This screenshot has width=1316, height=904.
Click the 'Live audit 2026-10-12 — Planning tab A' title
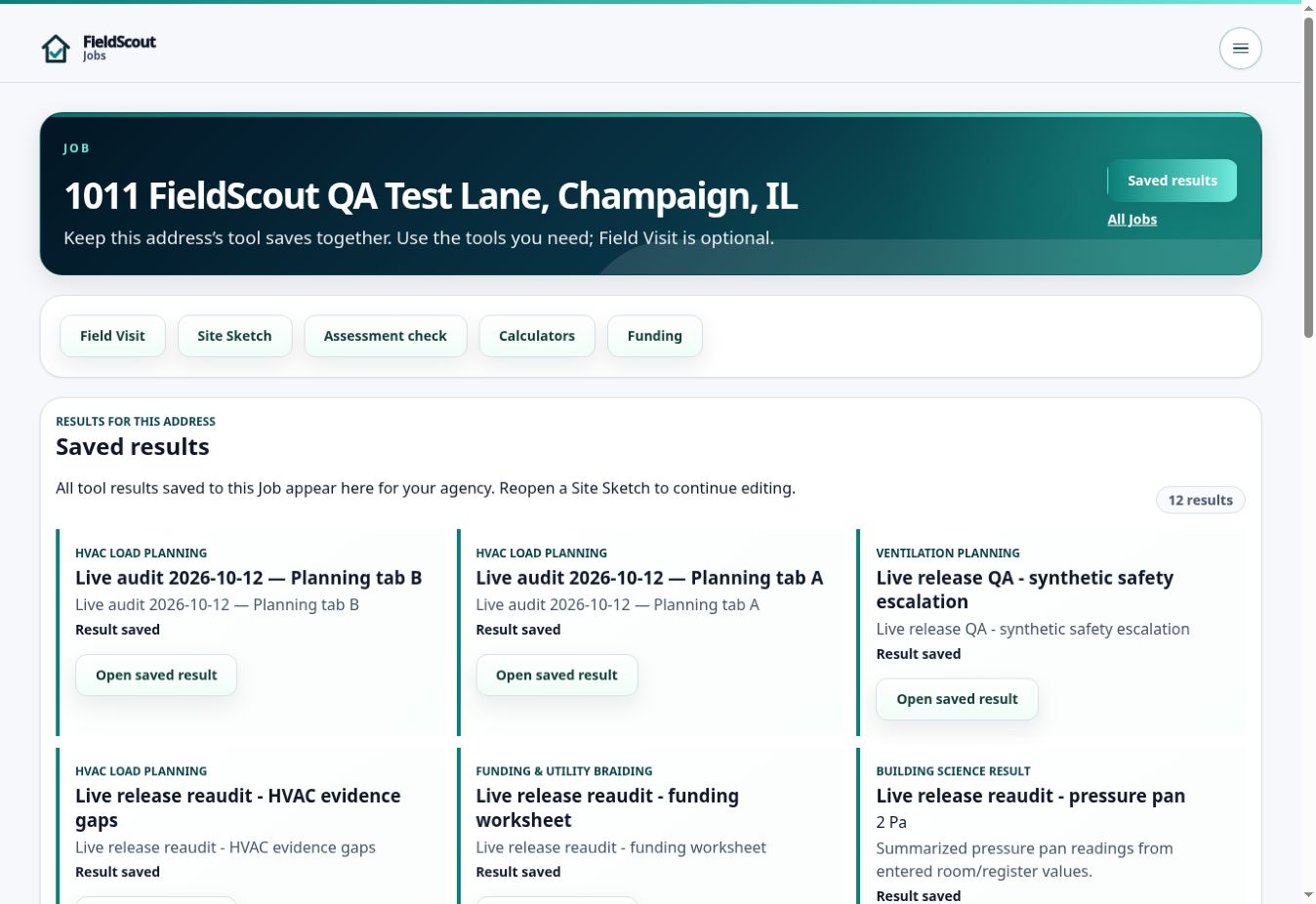tap(649, 578)
